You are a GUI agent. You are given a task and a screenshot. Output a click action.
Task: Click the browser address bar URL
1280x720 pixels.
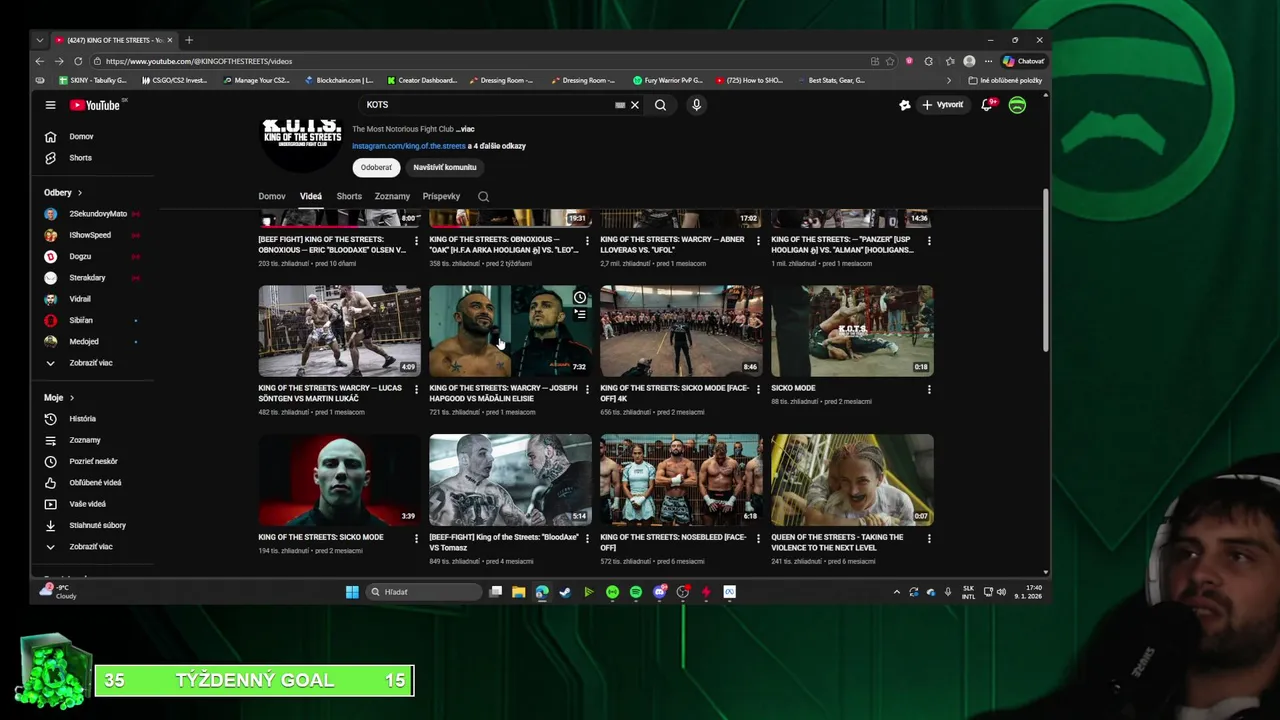198,61
